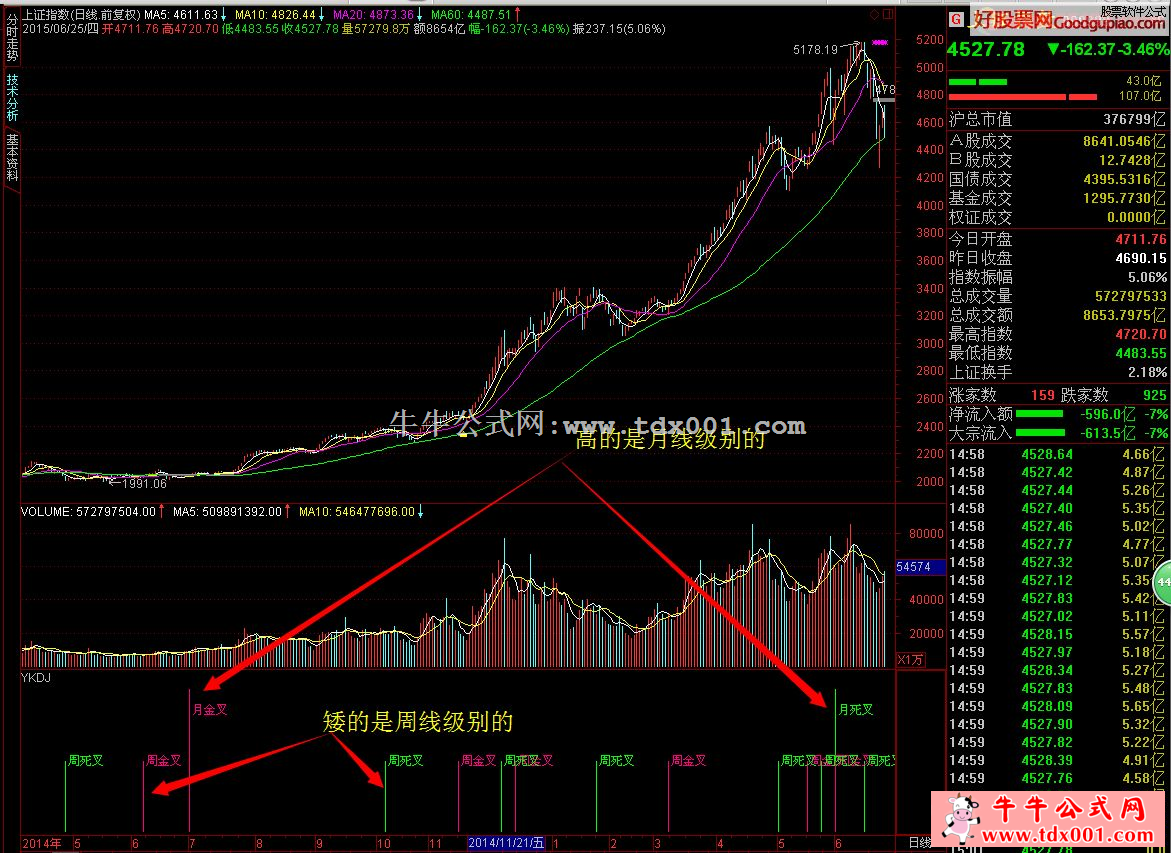This screenshot has height=853, width=1171.
Task: Click the 周死叉 label above month 10
Action: [x=406, y=760]
